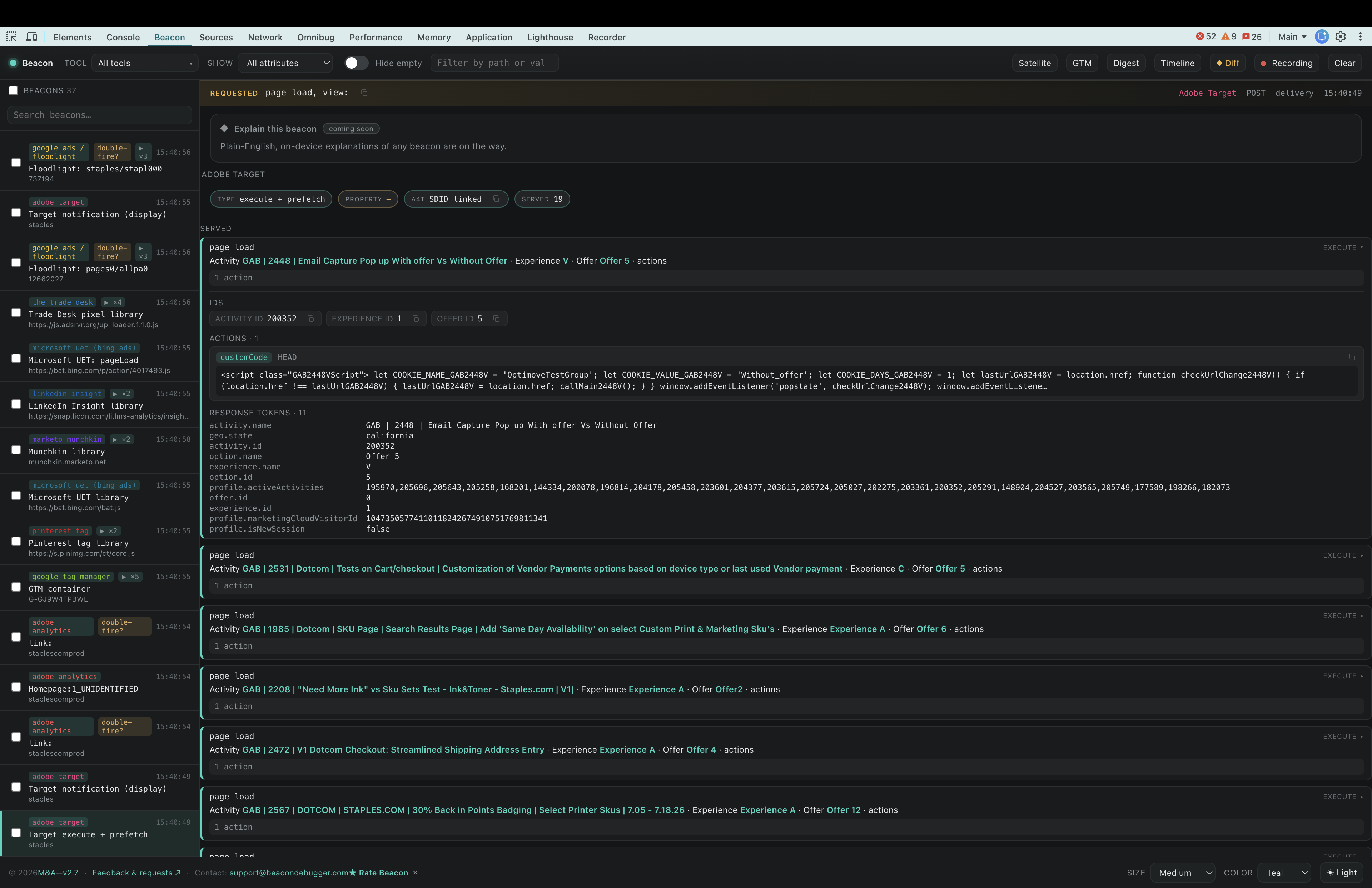Expand the GAB 2531 EXECUTE card
This screenshot has height=888, width=1372.
1343,555
